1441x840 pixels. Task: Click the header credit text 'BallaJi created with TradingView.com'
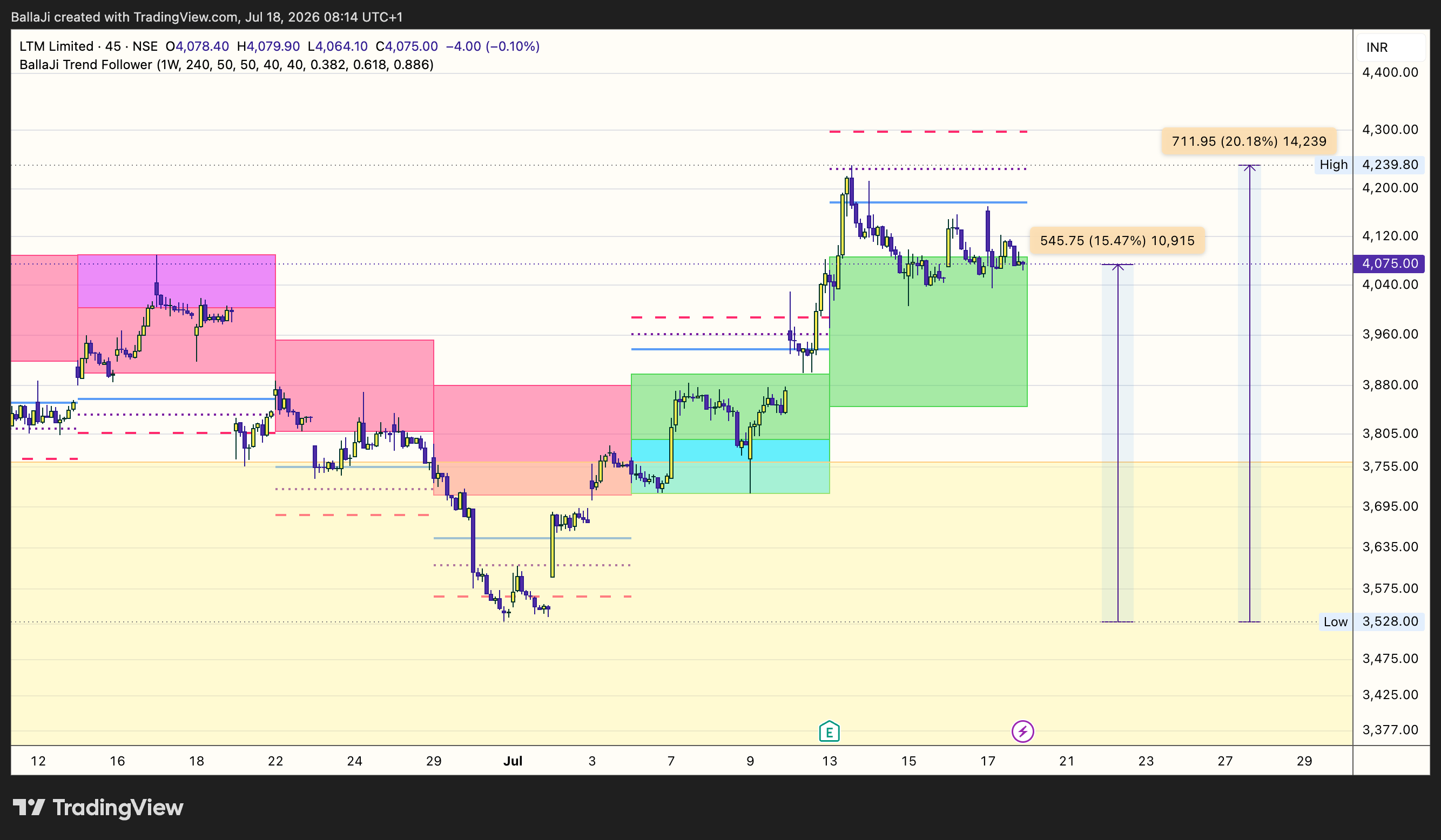click(125, 17)
